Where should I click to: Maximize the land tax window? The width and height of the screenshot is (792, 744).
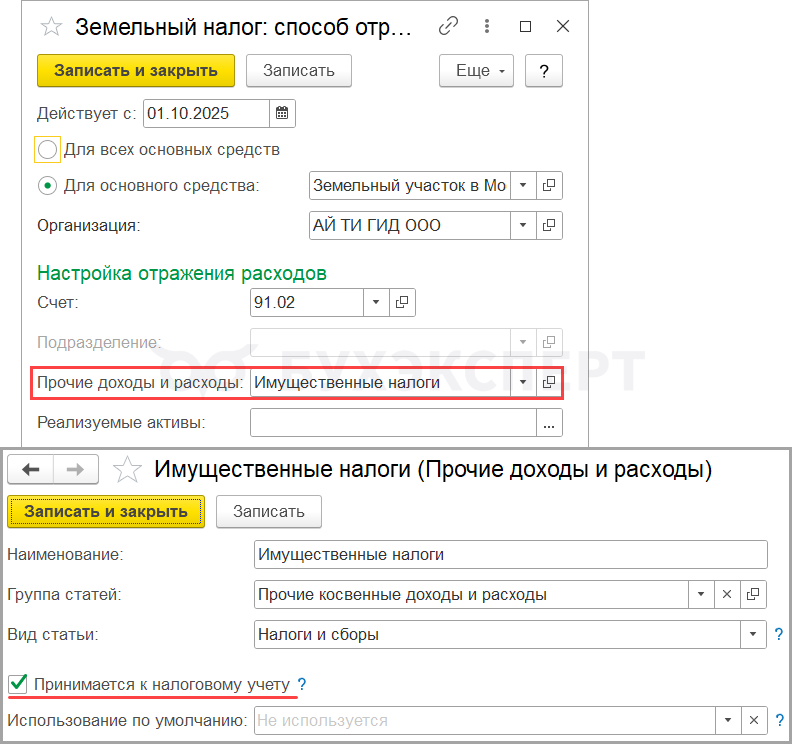pyautogui.click(x=525, y=26)
